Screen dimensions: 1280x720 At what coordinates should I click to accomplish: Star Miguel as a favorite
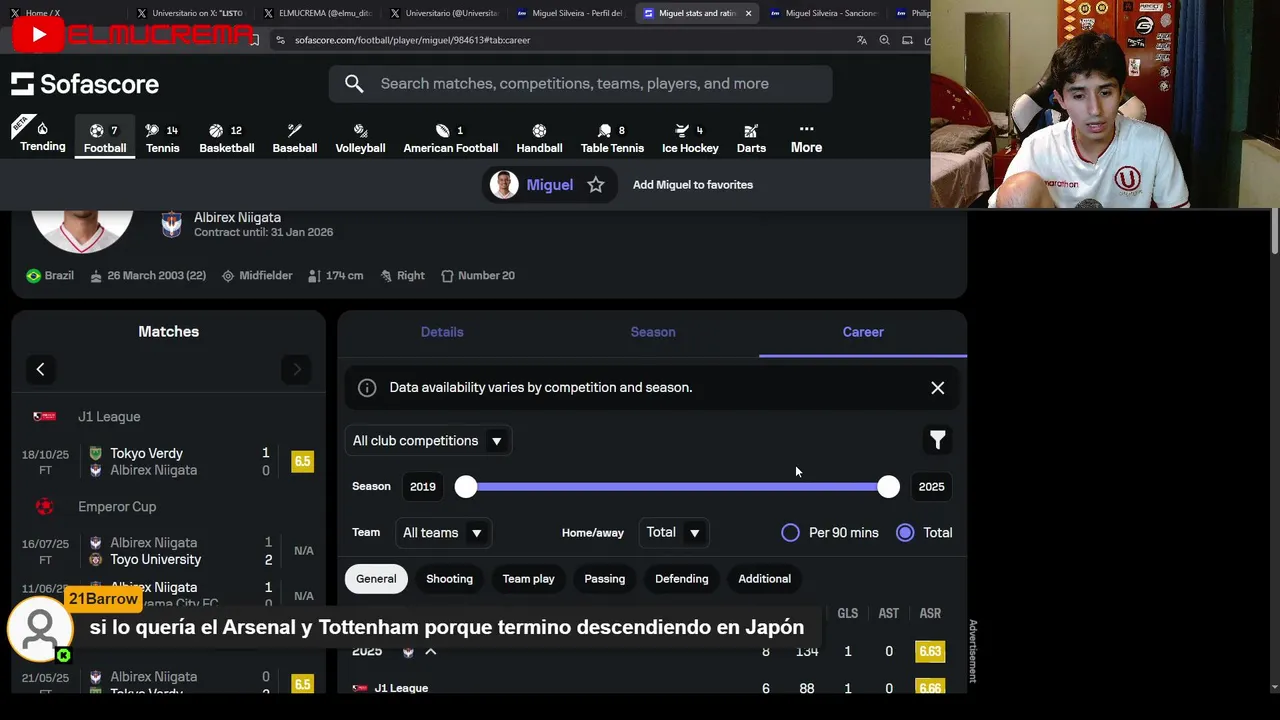tap(596, 185)
